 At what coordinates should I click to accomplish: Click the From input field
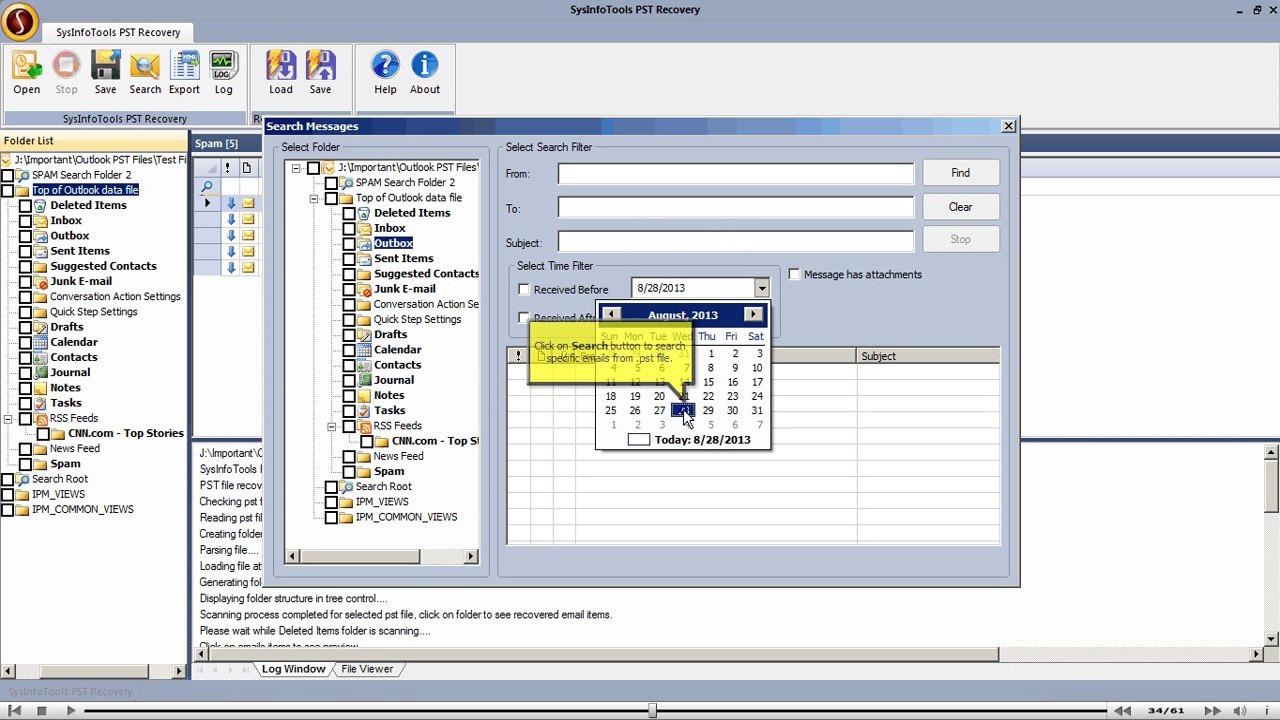735,174
